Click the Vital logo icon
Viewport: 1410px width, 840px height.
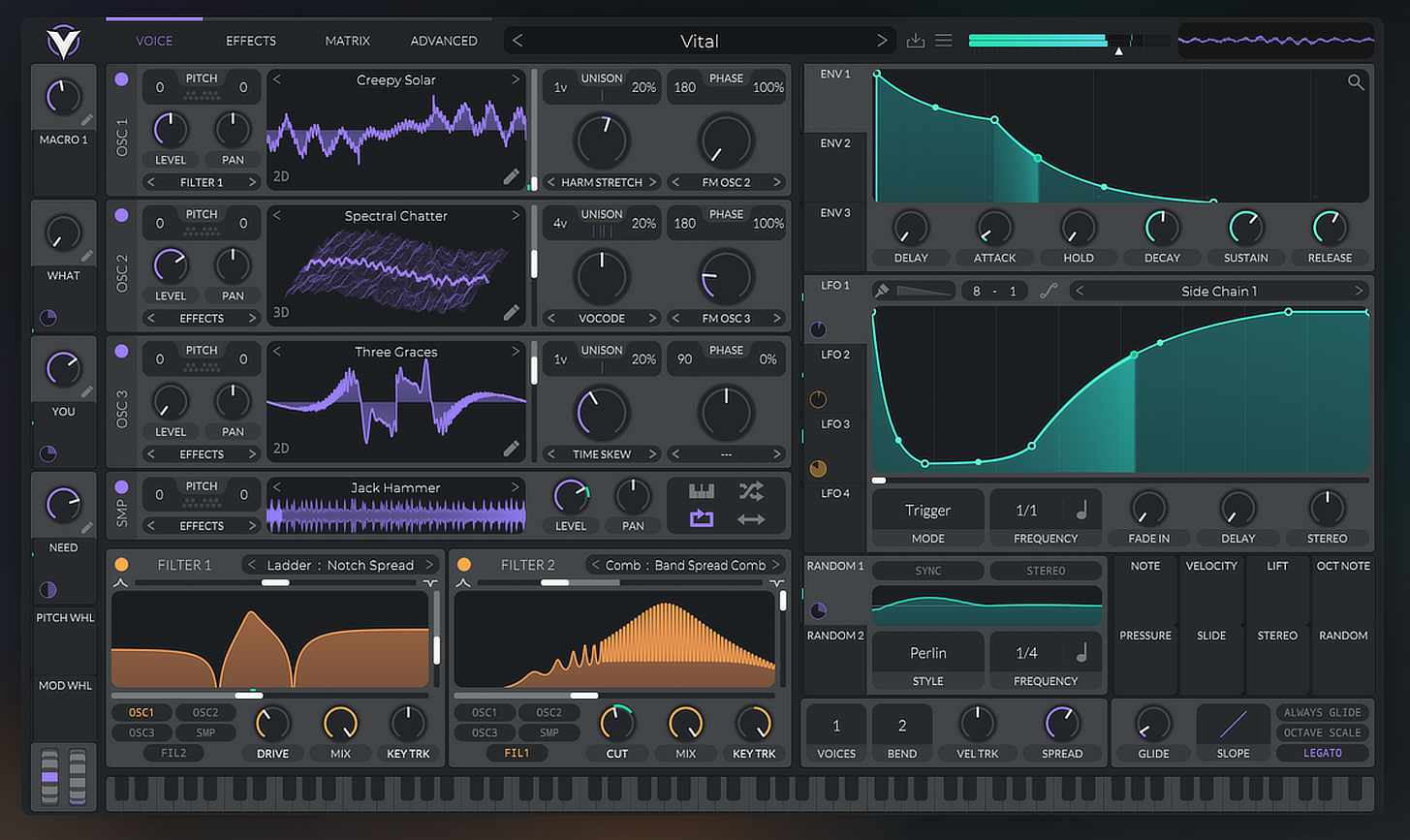click(x=63, y=42)
